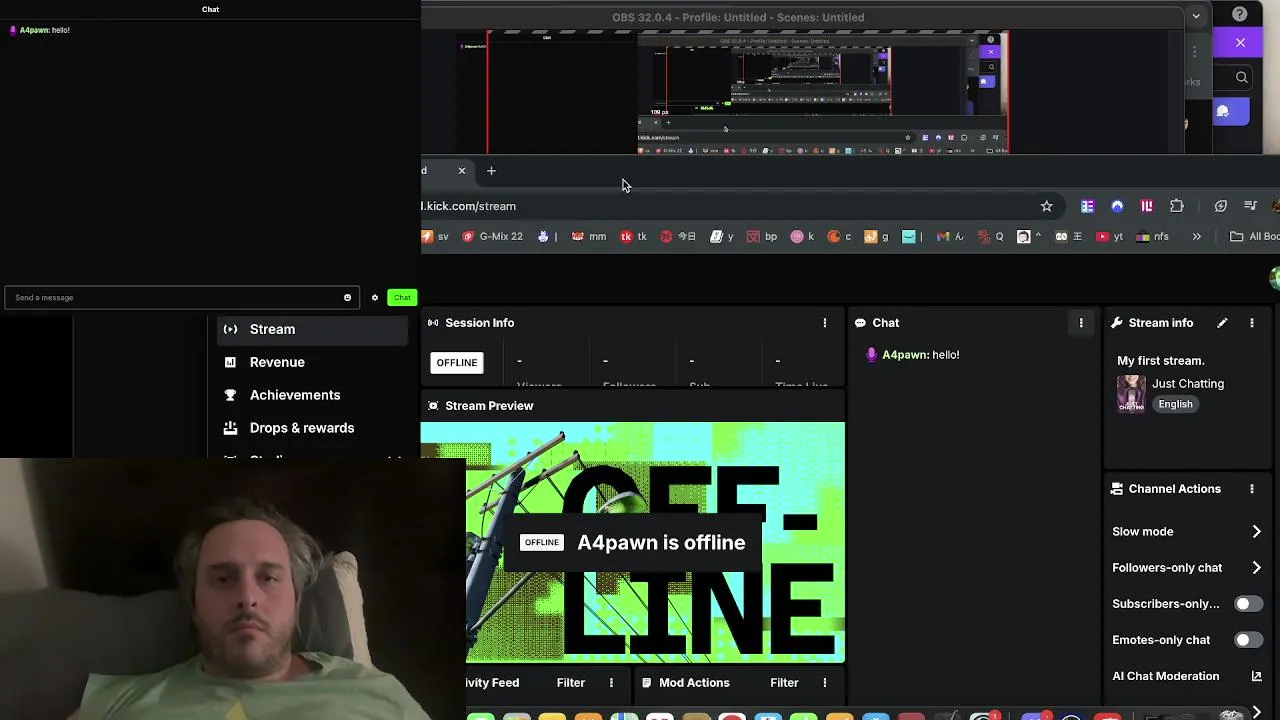Click the Revenue chart icon in sidebar
The width and height of the screenshot is (1280, 720).
[x=230, y=362]
